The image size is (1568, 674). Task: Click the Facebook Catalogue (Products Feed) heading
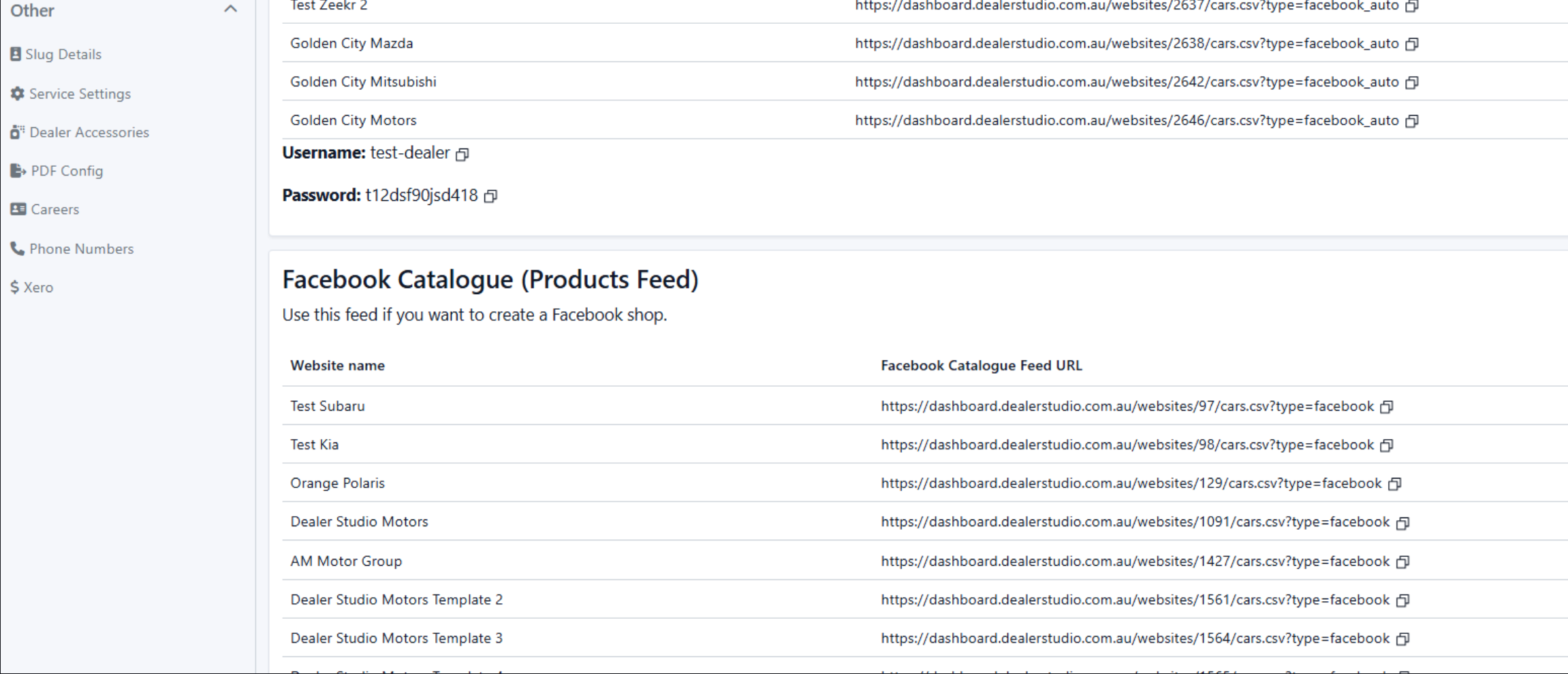[490, 280]
